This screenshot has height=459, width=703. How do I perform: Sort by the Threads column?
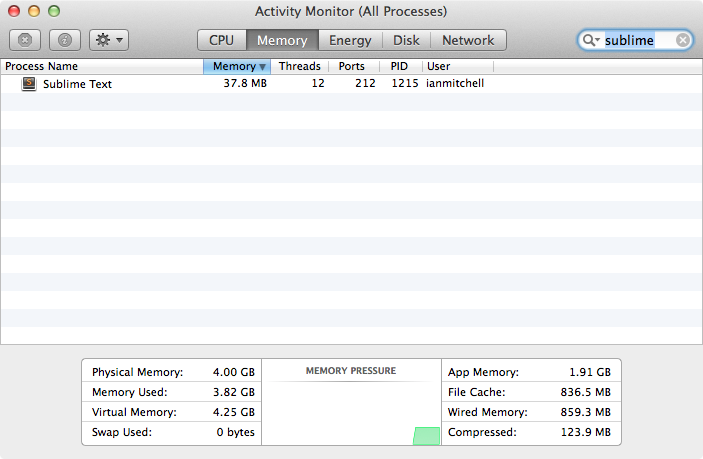click(x=299, y=66)
